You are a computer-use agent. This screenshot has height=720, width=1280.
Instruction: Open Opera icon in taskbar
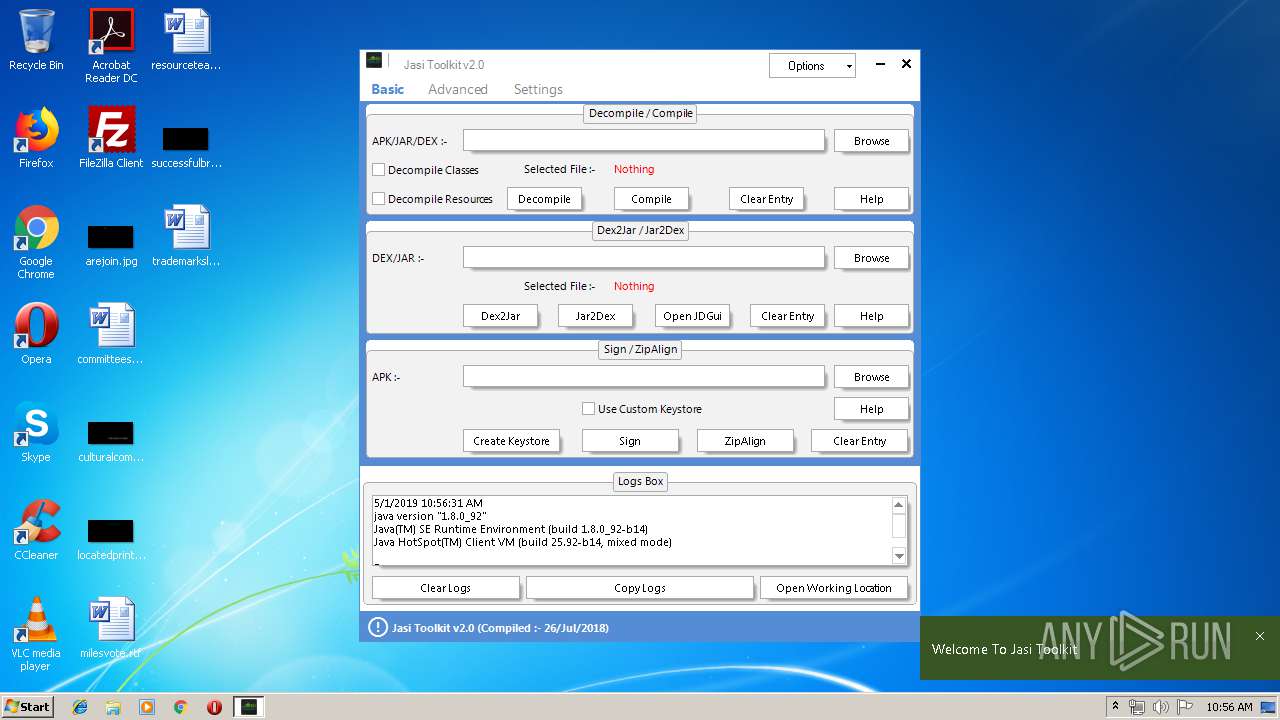[214, 707]
